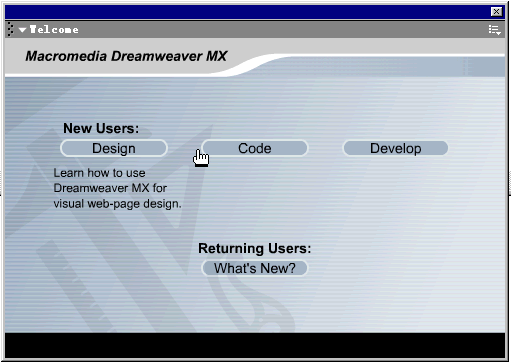Image resolution: width=511 pixels, height=363 pixels.
Task: Click the Returning Users: label
Action: point(255,248)
